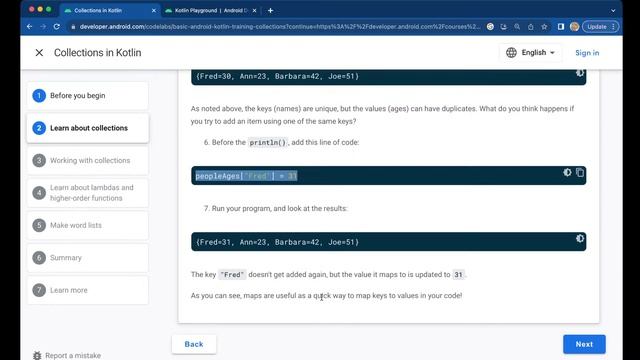Click the Report a mistake bug icon

37,355
